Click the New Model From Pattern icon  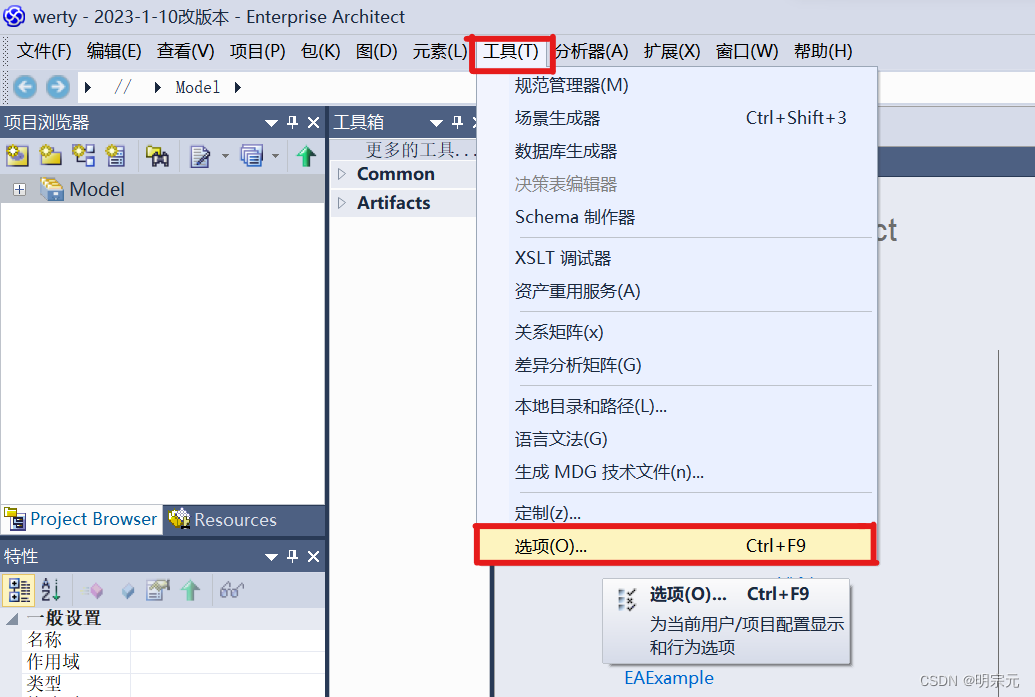coord(17,156)
